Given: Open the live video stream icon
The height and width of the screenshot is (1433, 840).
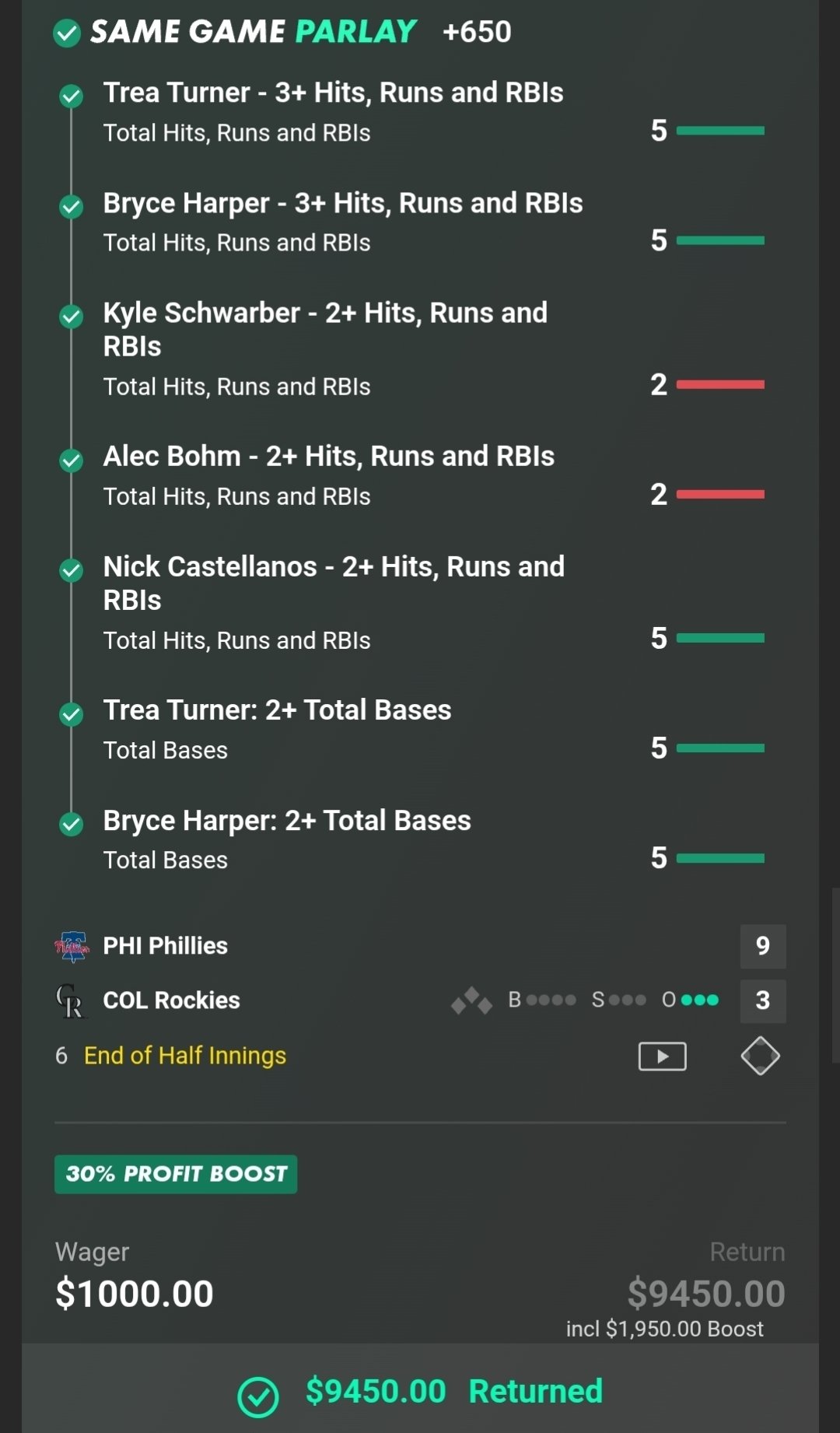Looking at the screenshot, I should point(662,1056).
